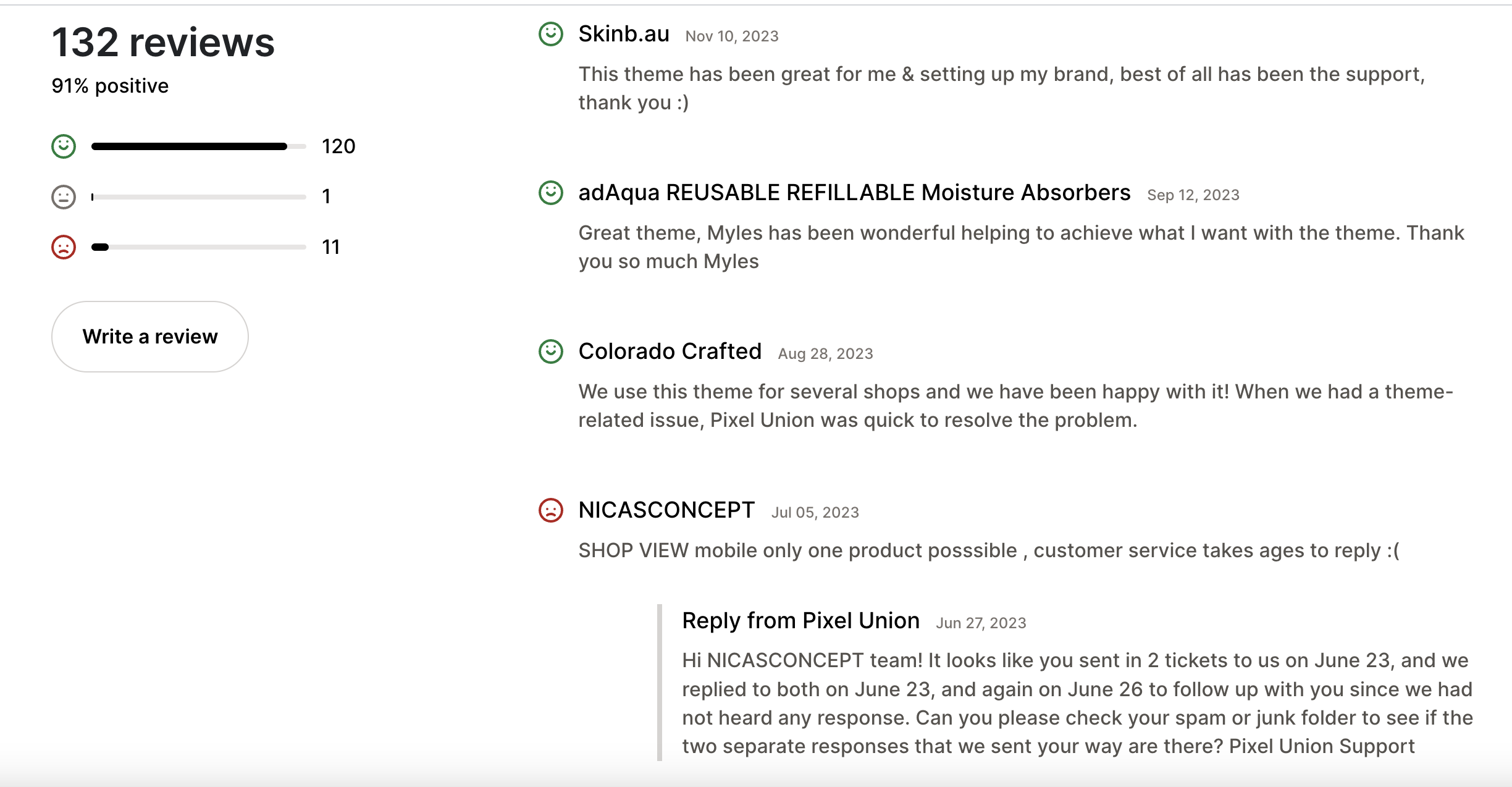1512x787 pixels.
Task: Select the neutral face rating icon
Action: 64,196
